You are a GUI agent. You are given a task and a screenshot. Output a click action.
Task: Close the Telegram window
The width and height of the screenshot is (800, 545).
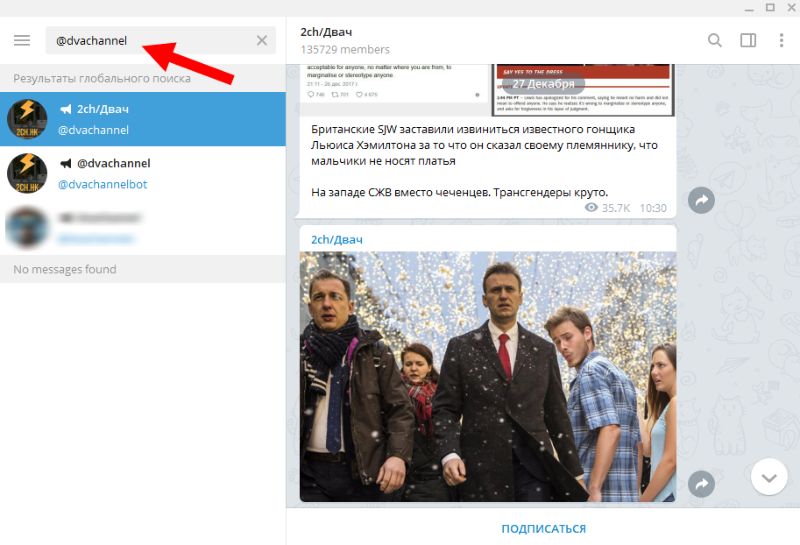click(792, 8)
